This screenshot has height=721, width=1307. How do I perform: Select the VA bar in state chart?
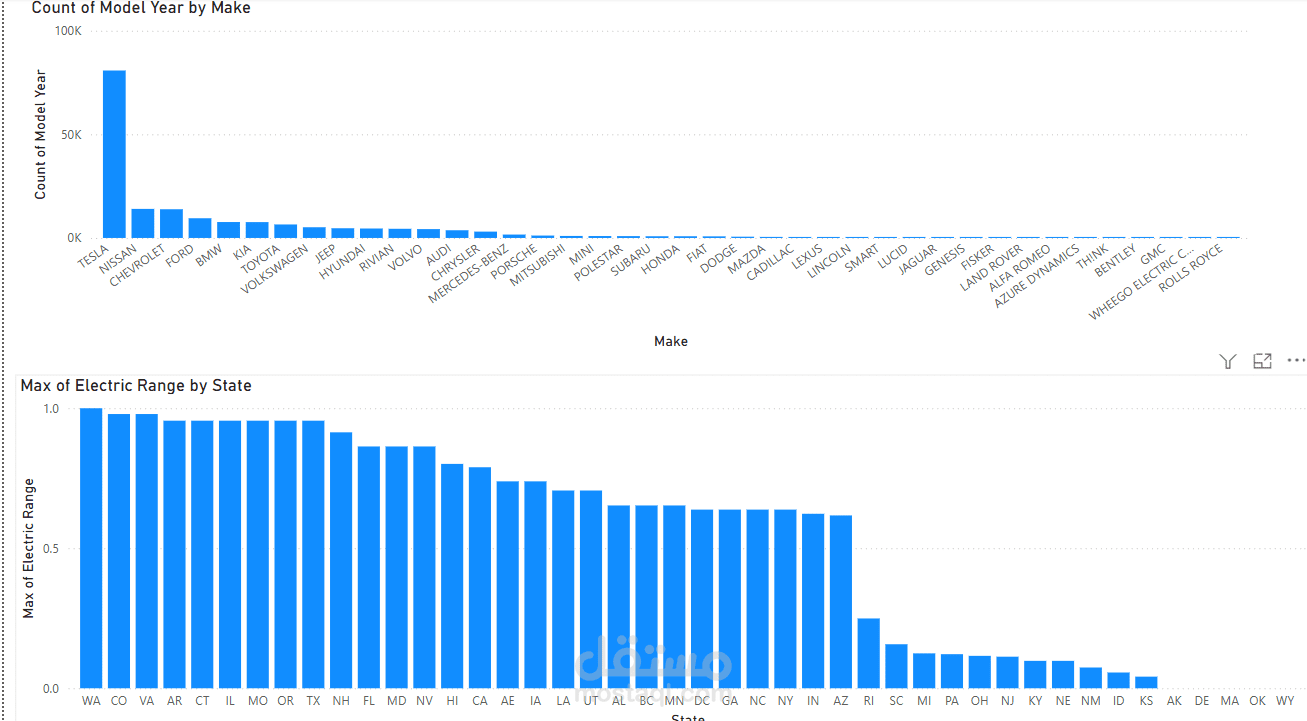coord(147,551)
